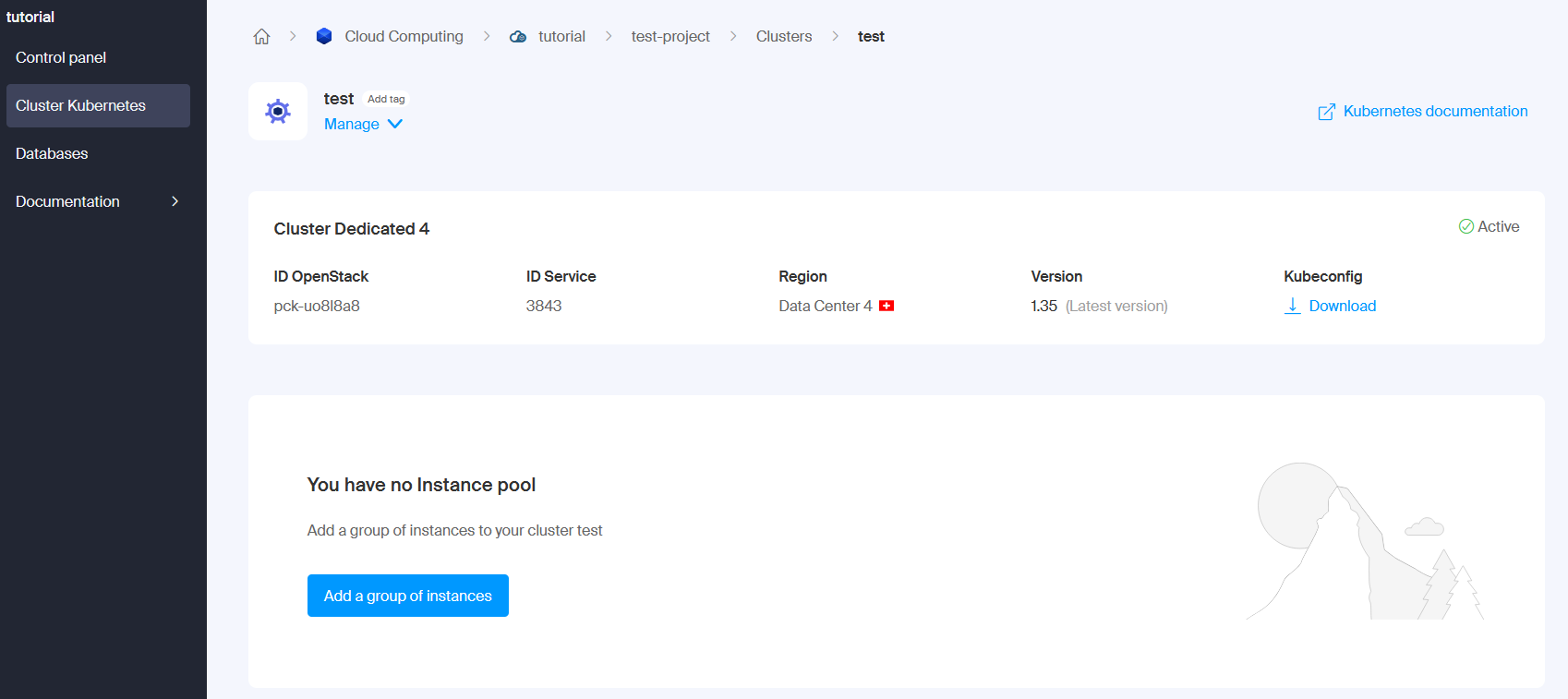
Task: Click the Download kubeconfig link
Action: pos(1343,306)
